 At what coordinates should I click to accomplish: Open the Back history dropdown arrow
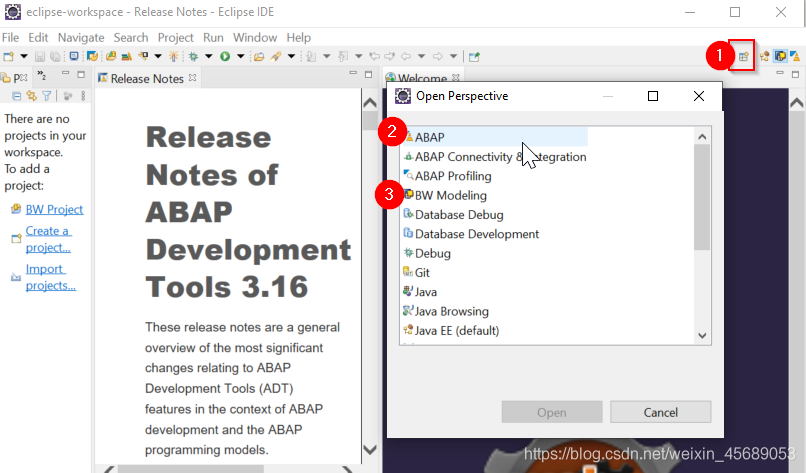click(422, 57)
